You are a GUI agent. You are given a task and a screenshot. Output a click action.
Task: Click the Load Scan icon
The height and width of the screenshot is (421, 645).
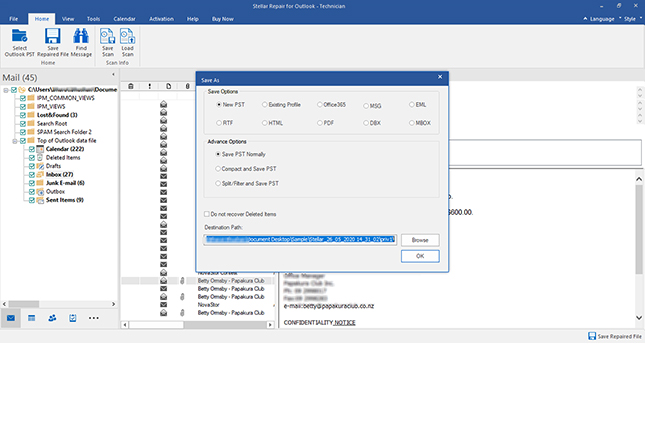[x=128, y=36]
